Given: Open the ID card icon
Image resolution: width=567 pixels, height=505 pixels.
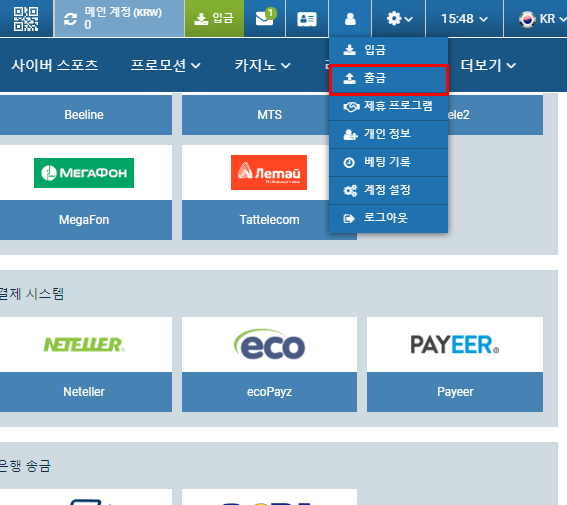Looking at the screenshot, I should tap(307, 19).
